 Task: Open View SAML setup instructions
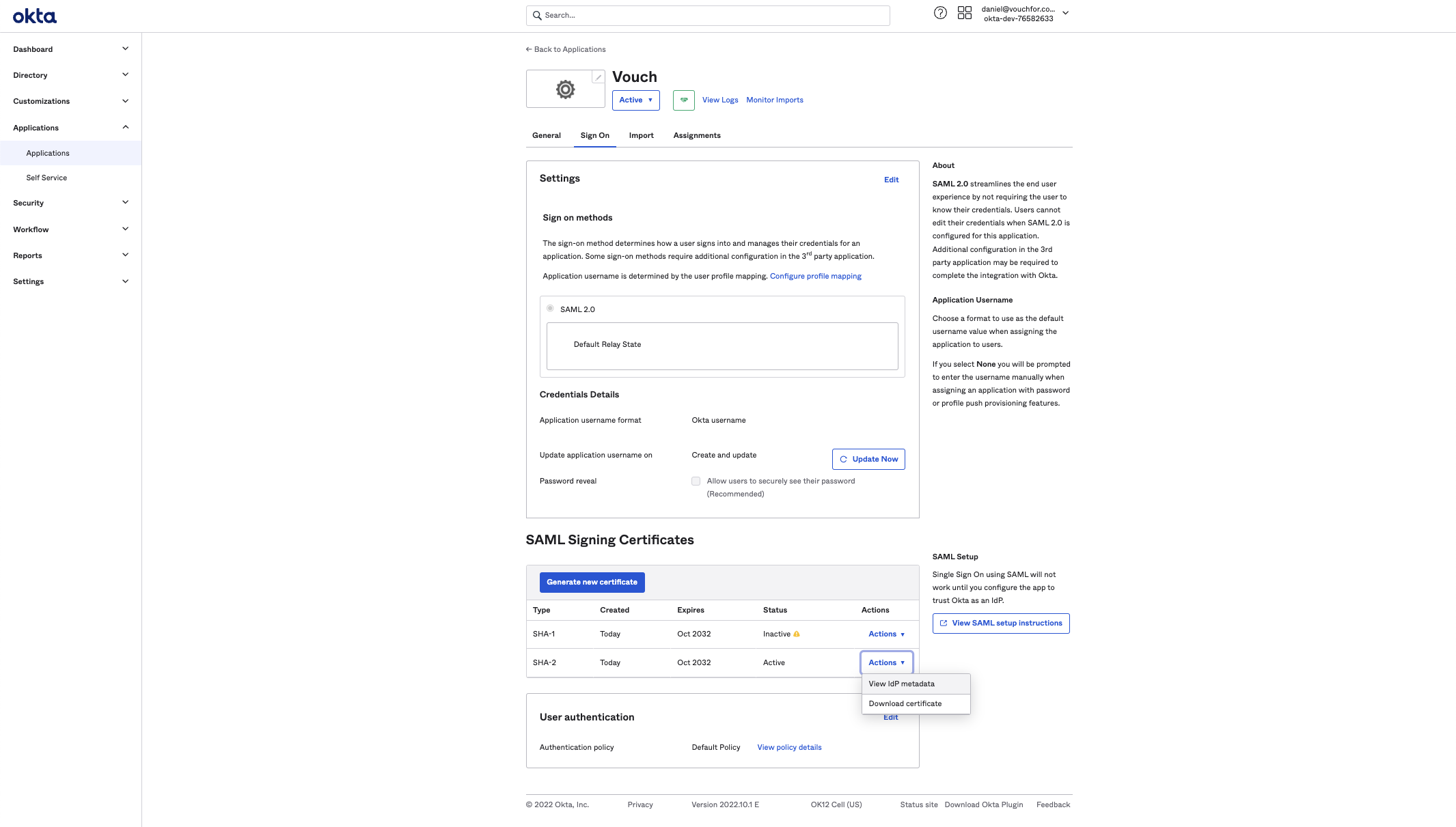tap(1000, 623)
